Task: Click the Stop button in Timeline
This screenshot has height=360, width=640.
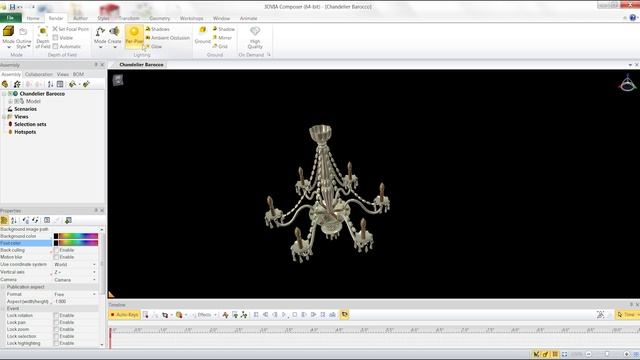Action: [295, 315]
